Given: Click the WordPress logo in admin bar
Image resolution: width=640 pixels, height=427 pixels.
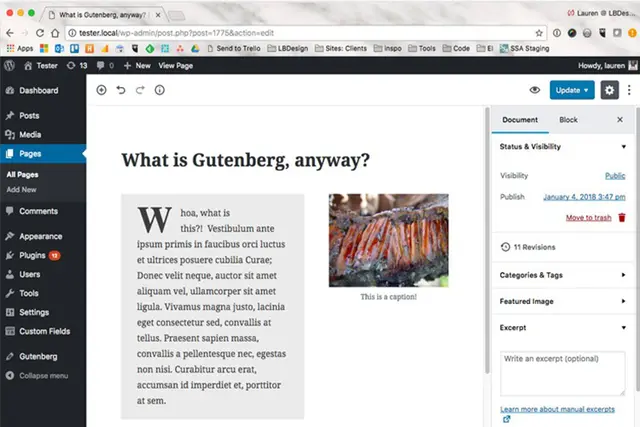Looking at the screenshot, I should 10,65.
